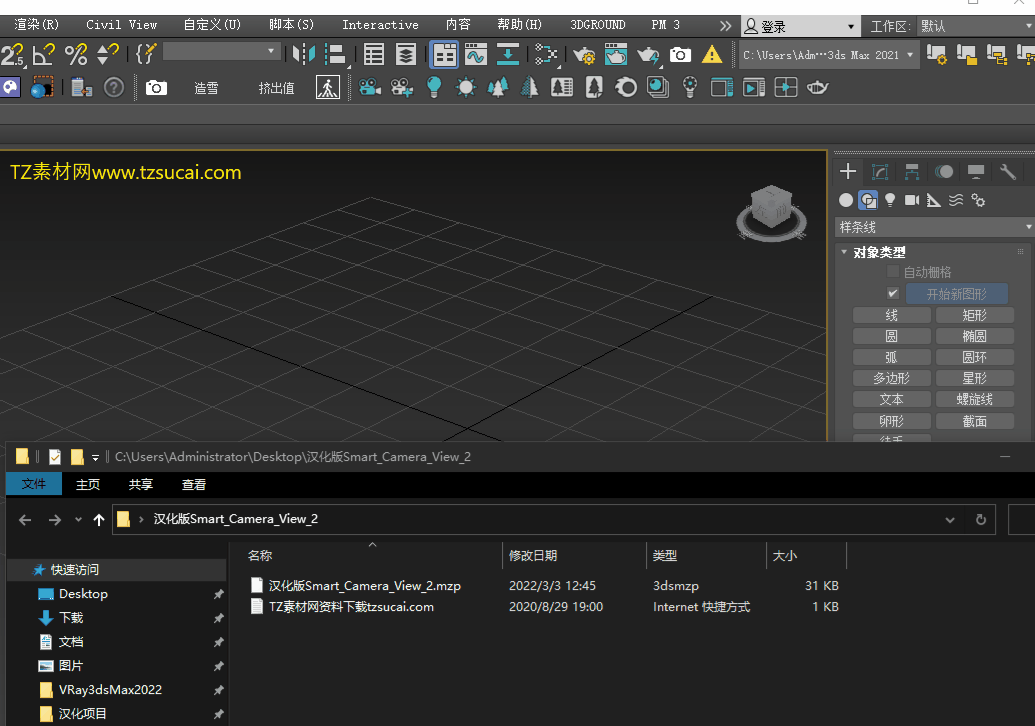Open the Utilities wrench tab
Screen dimensions: 1035x726
(1007, 172)
